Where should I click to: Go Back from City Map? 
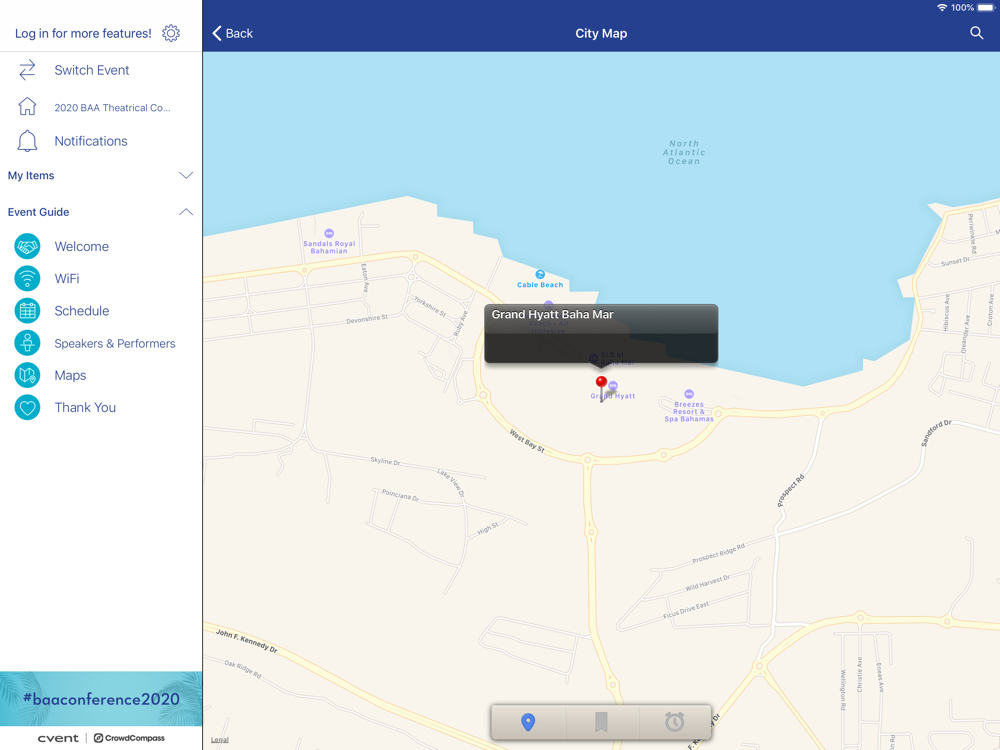233,33
